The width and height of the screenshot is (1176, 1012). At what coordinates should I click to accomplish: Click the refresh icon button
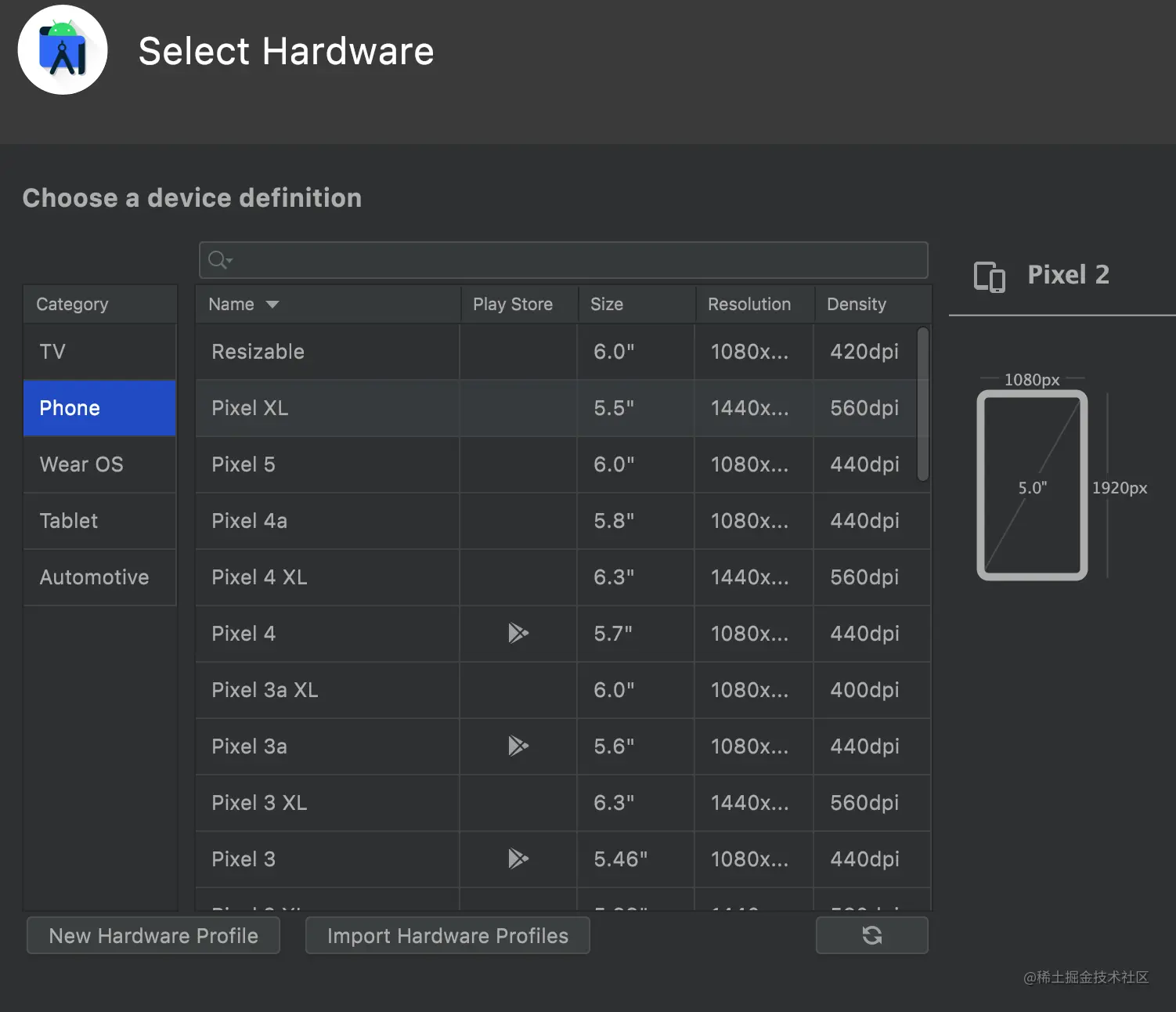pyautogui.click(x=871, y=935)
